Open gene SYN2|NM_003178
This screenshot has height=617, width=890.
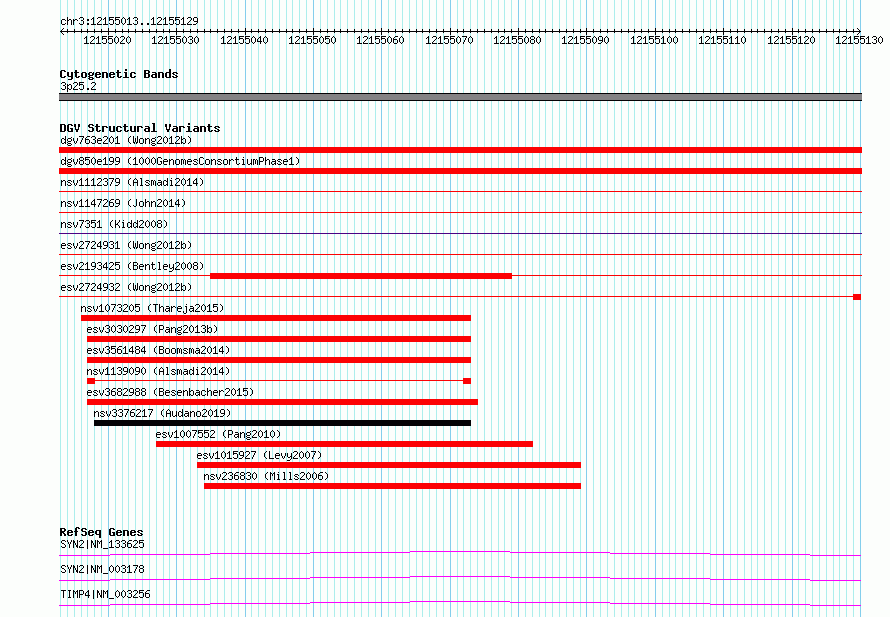102,569
